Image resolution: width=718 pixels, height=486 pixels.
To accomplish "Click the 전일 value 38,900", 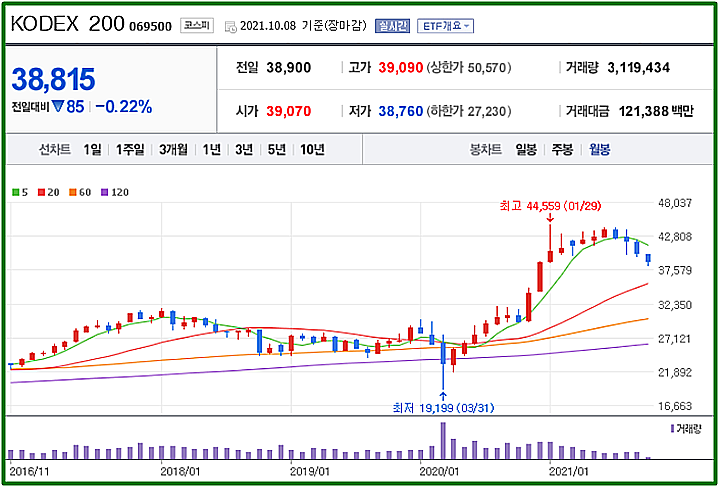I will [x=288, y=68].
